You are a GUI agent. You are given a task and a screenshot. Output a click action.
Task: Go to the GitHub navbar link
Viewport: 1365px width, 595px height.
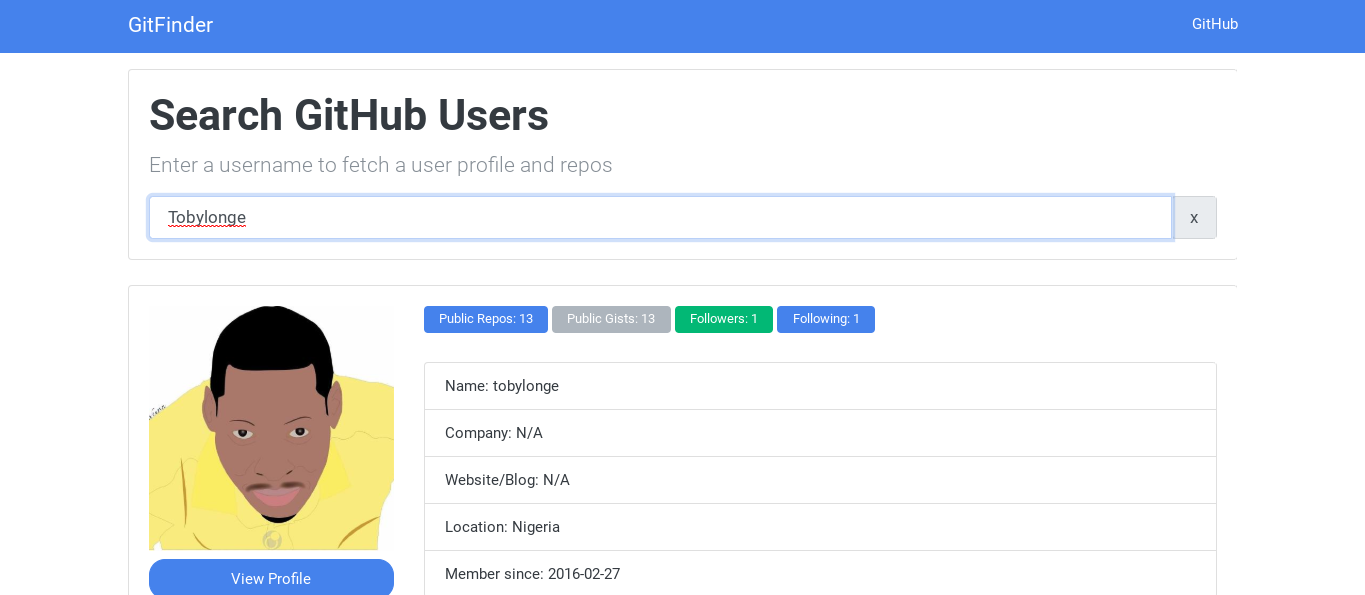(x=1215, y=24)
